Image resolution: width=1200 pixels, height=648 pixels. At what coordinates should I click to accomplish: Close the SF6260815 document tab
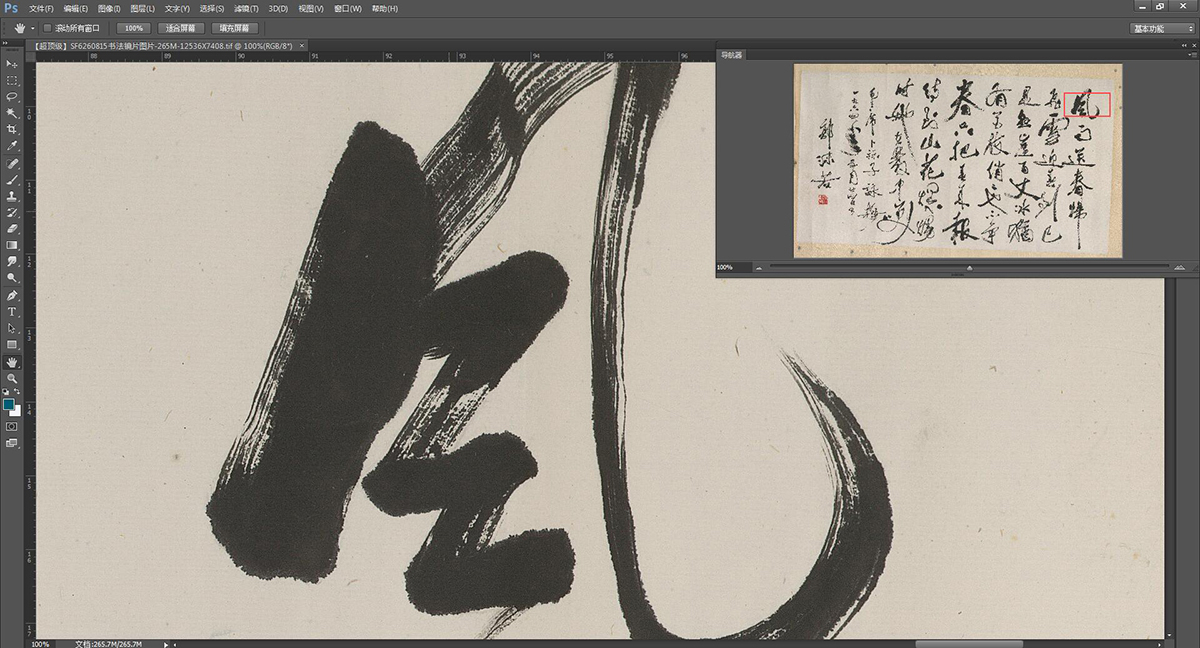coord(300,46)
